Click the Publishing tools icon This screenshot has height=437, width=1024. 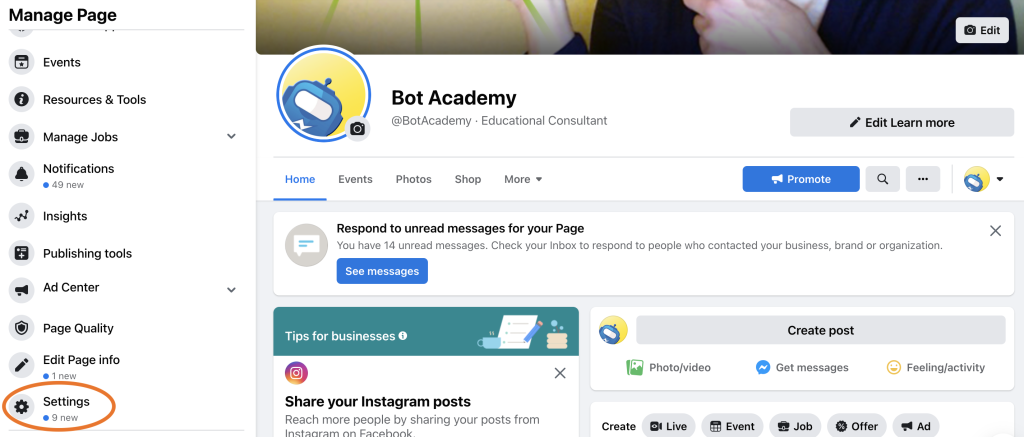coord(22,253)
